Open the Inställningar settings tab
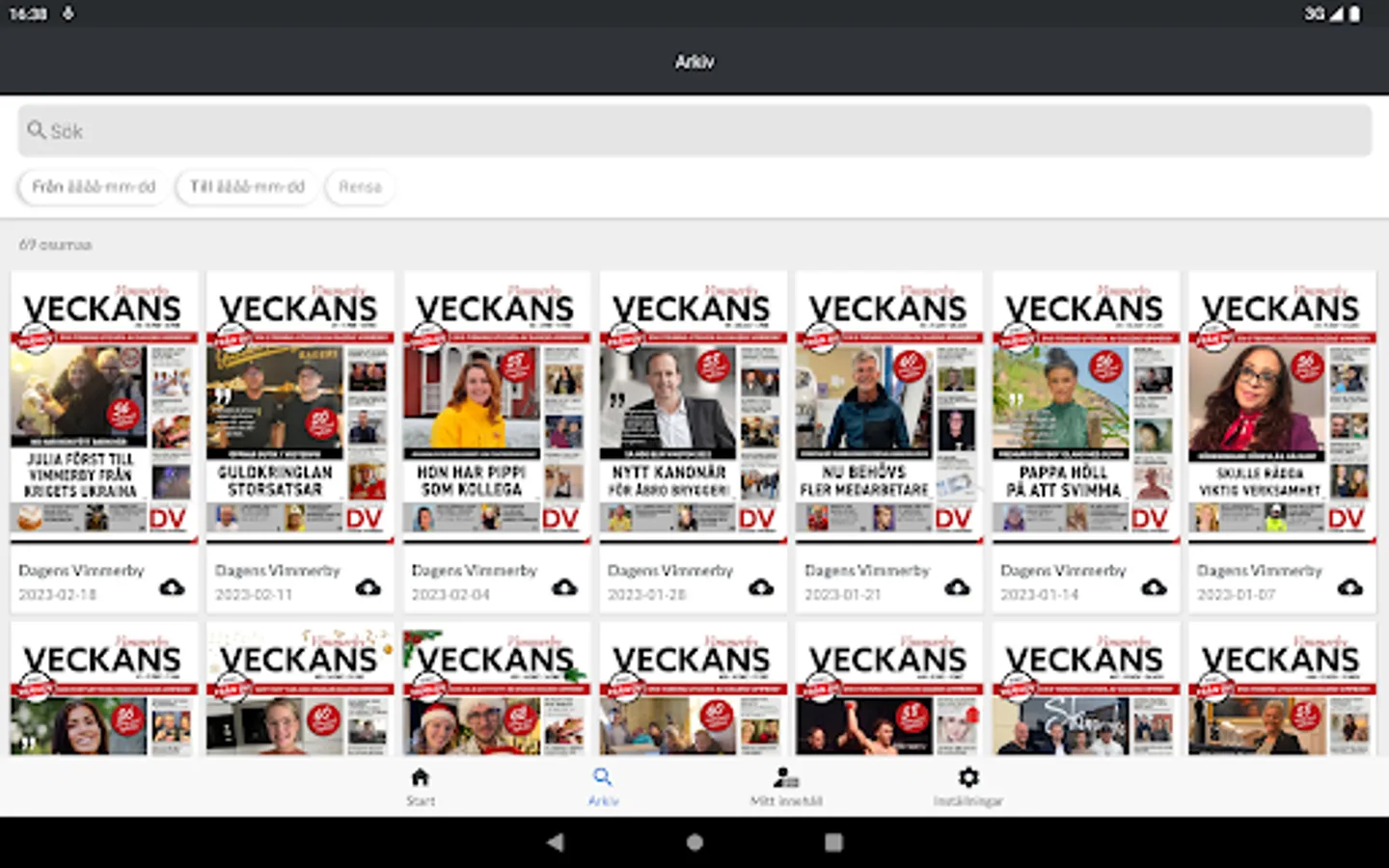This screenshot has height=868, width=1389. [968, 787]
